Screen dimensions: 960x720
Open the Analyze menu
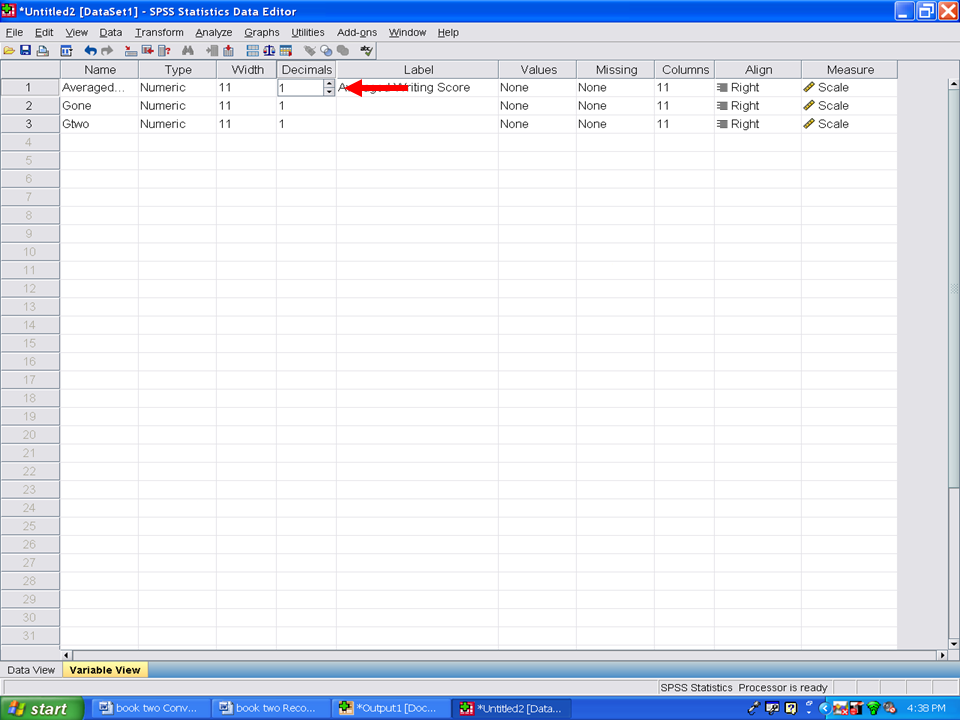[213, 32]
